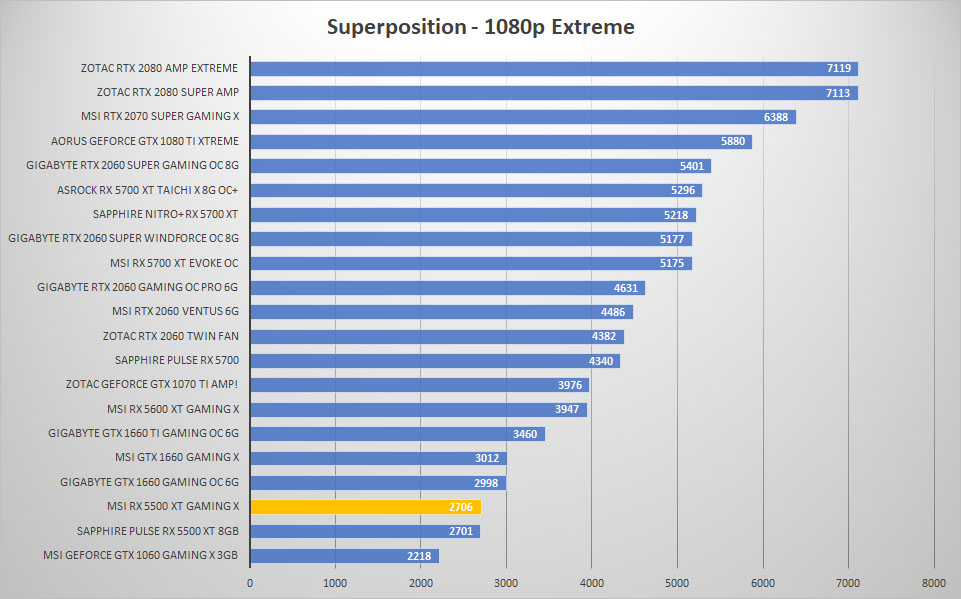Click the chart title Superposition - 1080p Extreme
Screen dimensions: 961x599
480,27
